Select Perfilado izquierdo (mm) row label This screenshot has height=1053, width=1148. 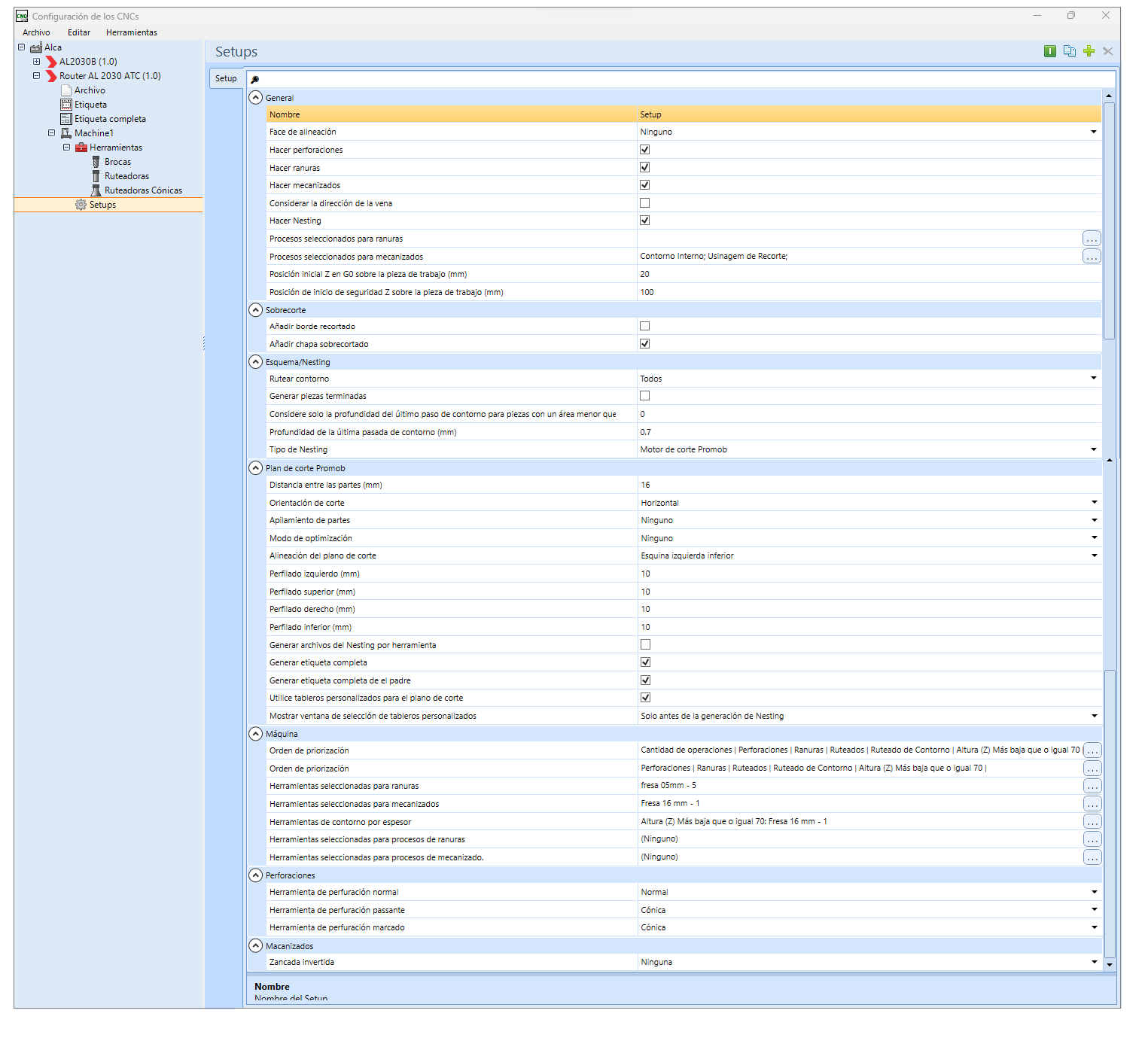pos(315,574)
